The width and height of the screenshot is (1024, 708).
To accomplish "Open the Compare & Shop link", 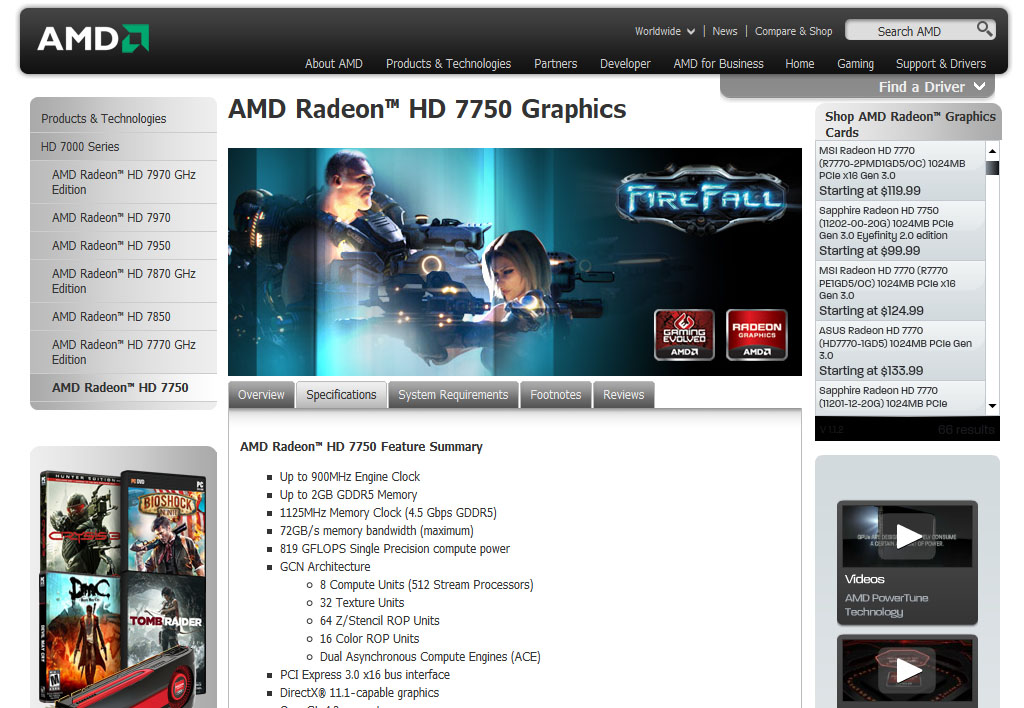I will (793, 31).
